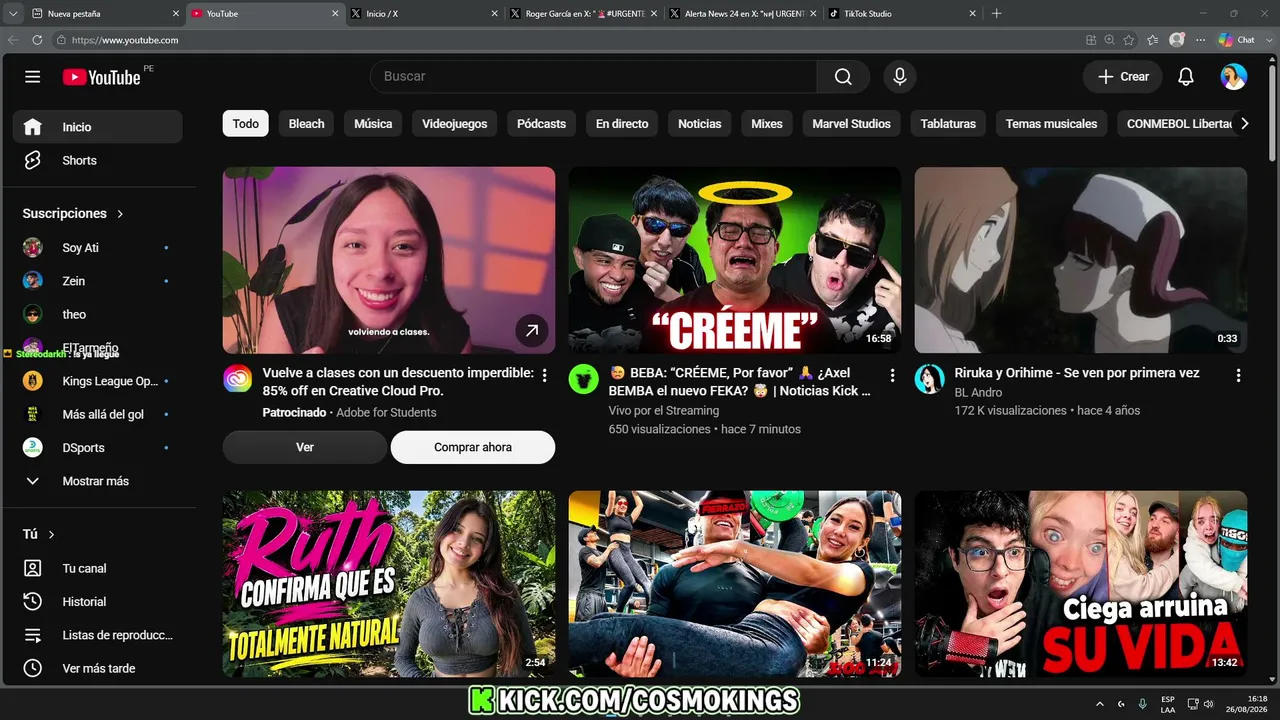Click Vivo por el Streaming channel avatar
This screenshot has height=720, width=1280.
[x=584, y=379]
